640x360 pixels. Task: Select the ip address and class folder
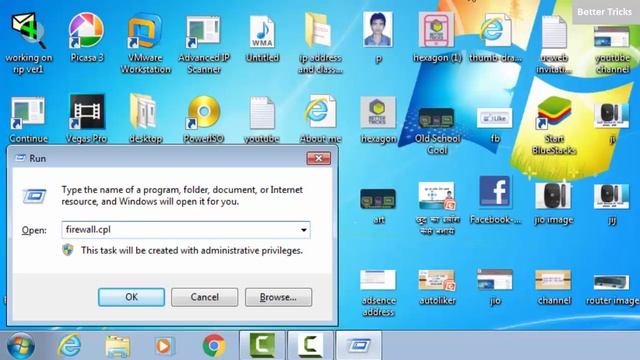(320, 43)
